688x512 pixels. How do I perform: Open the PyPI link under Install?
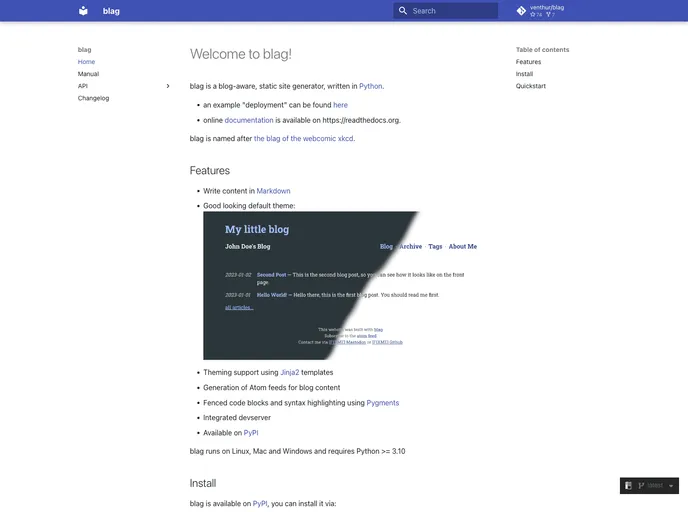pyautogui.click(x=260, y=504)
